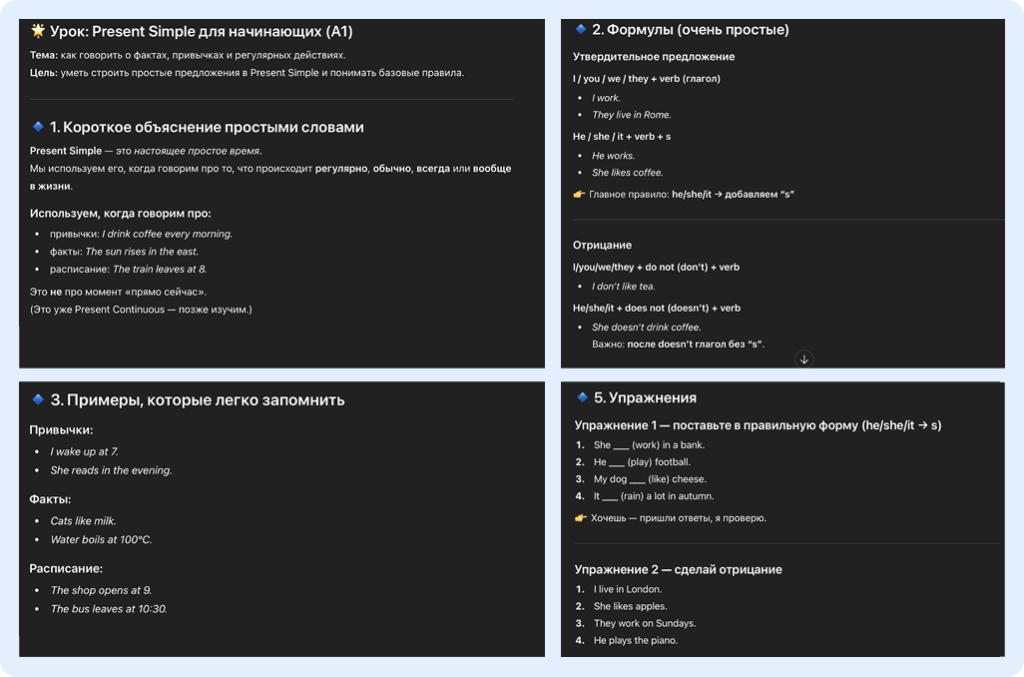Image resolution: width=1024 pixels, height=677 pixels.
Task: Click the blue diamond beside the Упражнения heading
Action: click(581, 397)
